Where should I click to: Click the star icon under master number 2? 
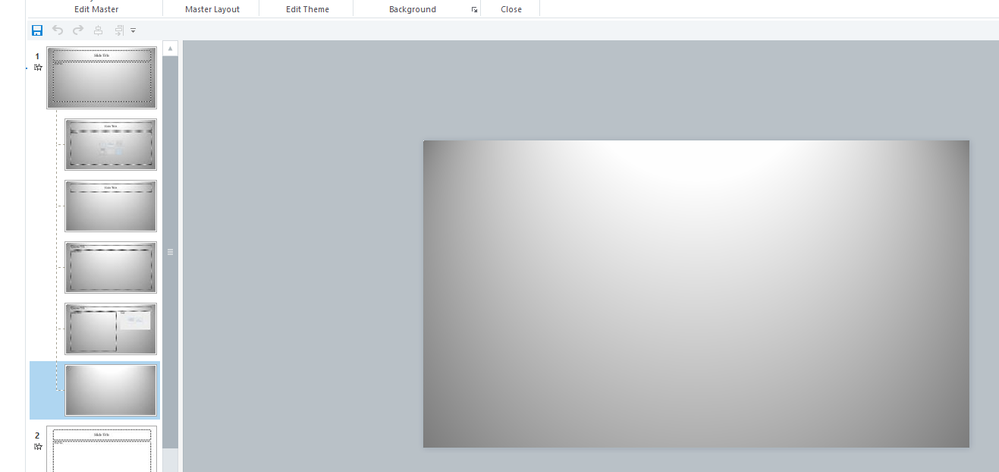tap(38, 447)
